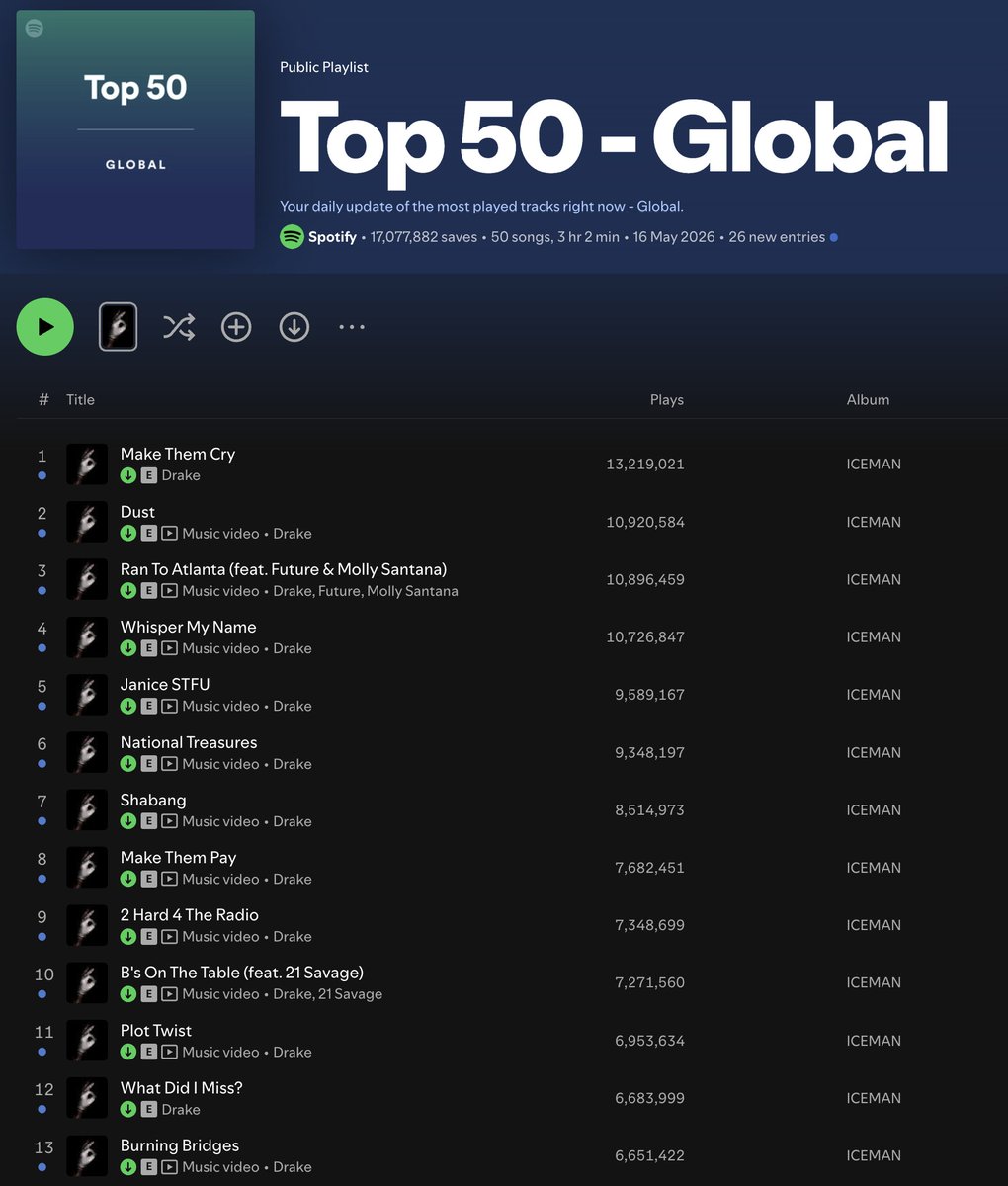Open the ICEMAN album preview next to play

click(119, 327)
